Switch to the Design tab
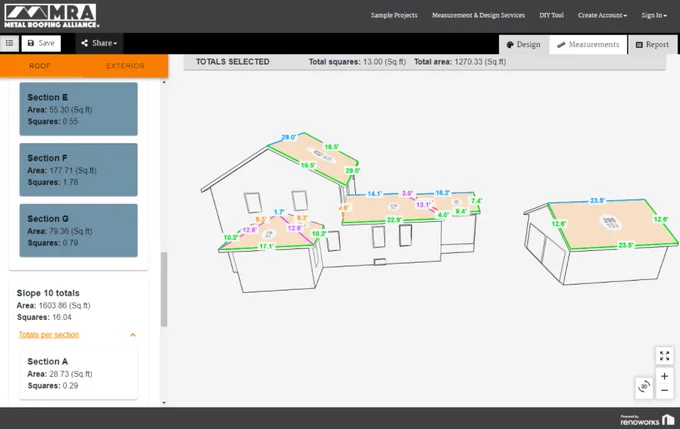680x429 pixels. (524, 45)
